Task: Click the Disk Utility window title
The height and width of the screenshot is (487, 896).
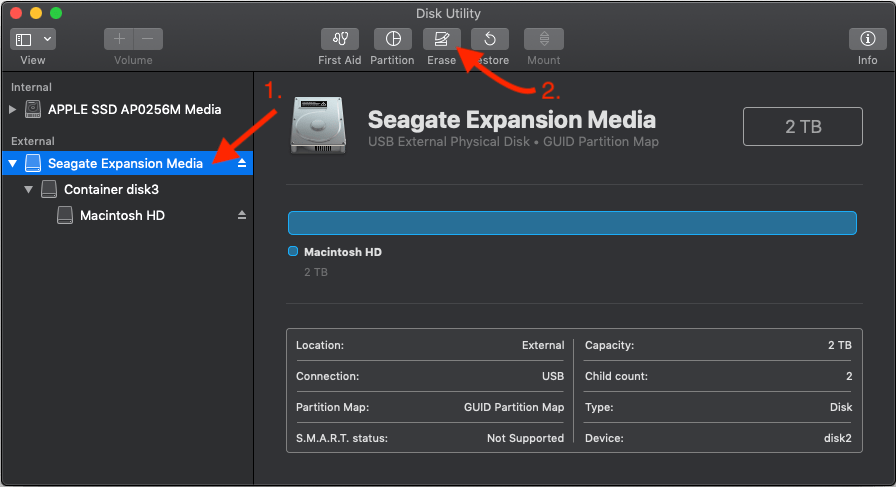Action: (x=448, y=13)
